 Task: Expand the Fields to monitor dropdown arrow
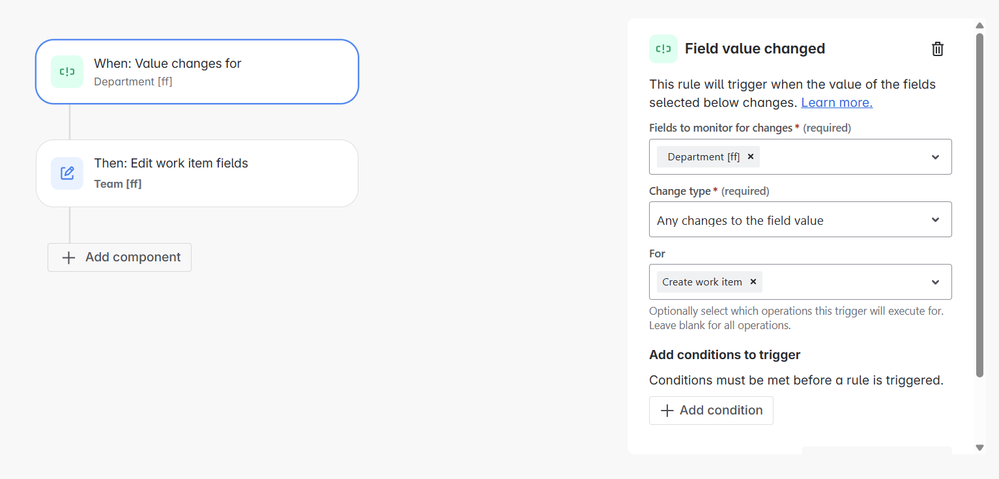[935, 157]
